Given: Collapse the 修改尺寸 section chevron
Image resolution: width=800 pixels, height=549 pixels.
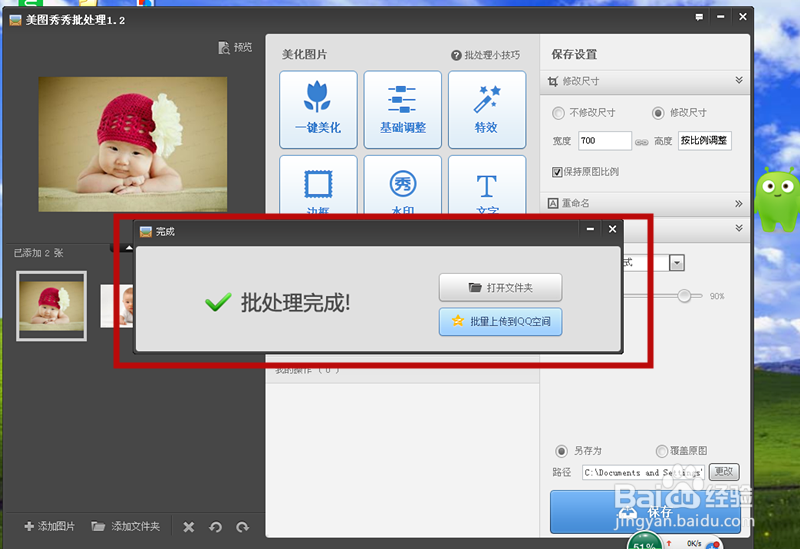Looking at the screenshot, I should click(739, 80).
